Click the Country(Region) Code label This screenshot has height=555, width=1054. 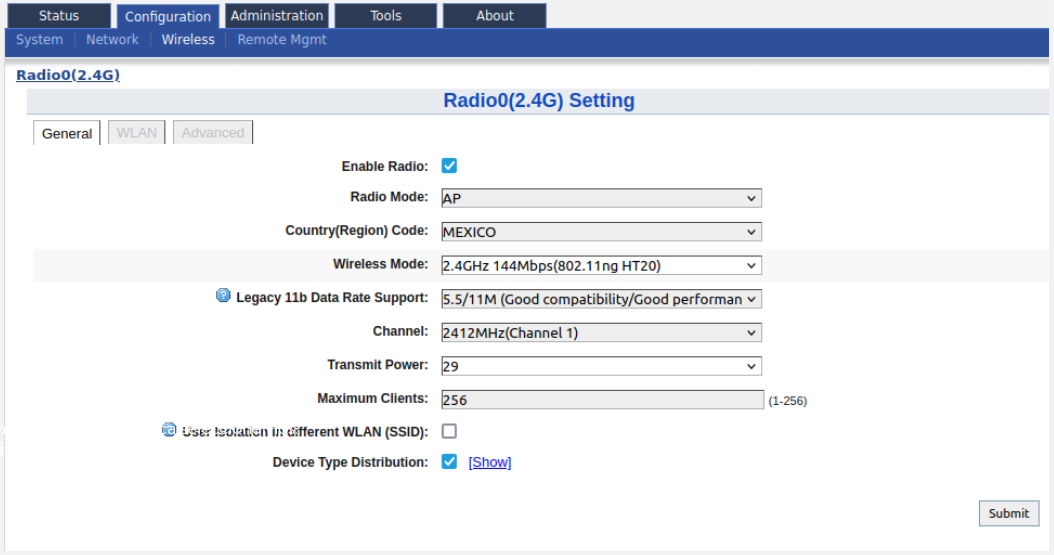click(x=356, y=230)
